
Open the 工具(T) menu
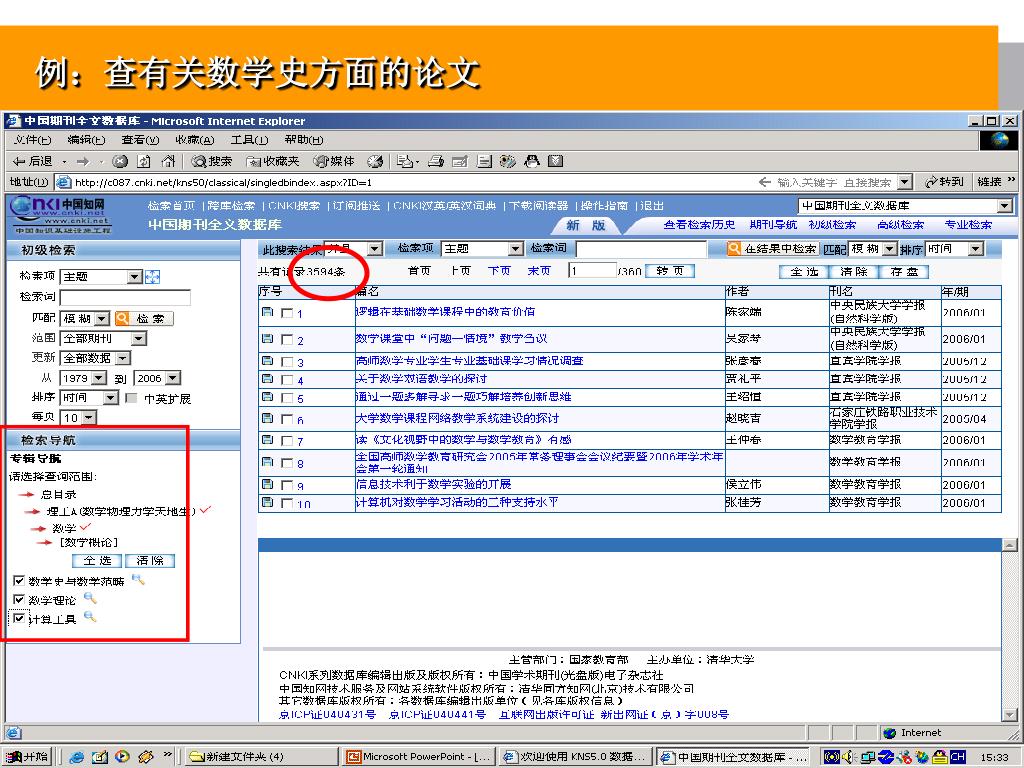(249, 140)
